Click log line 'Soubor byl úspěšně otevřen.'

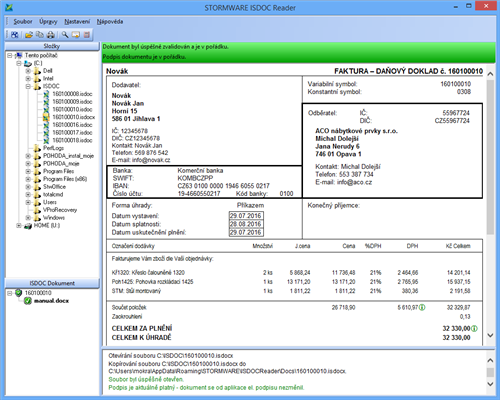coord(146,379)
